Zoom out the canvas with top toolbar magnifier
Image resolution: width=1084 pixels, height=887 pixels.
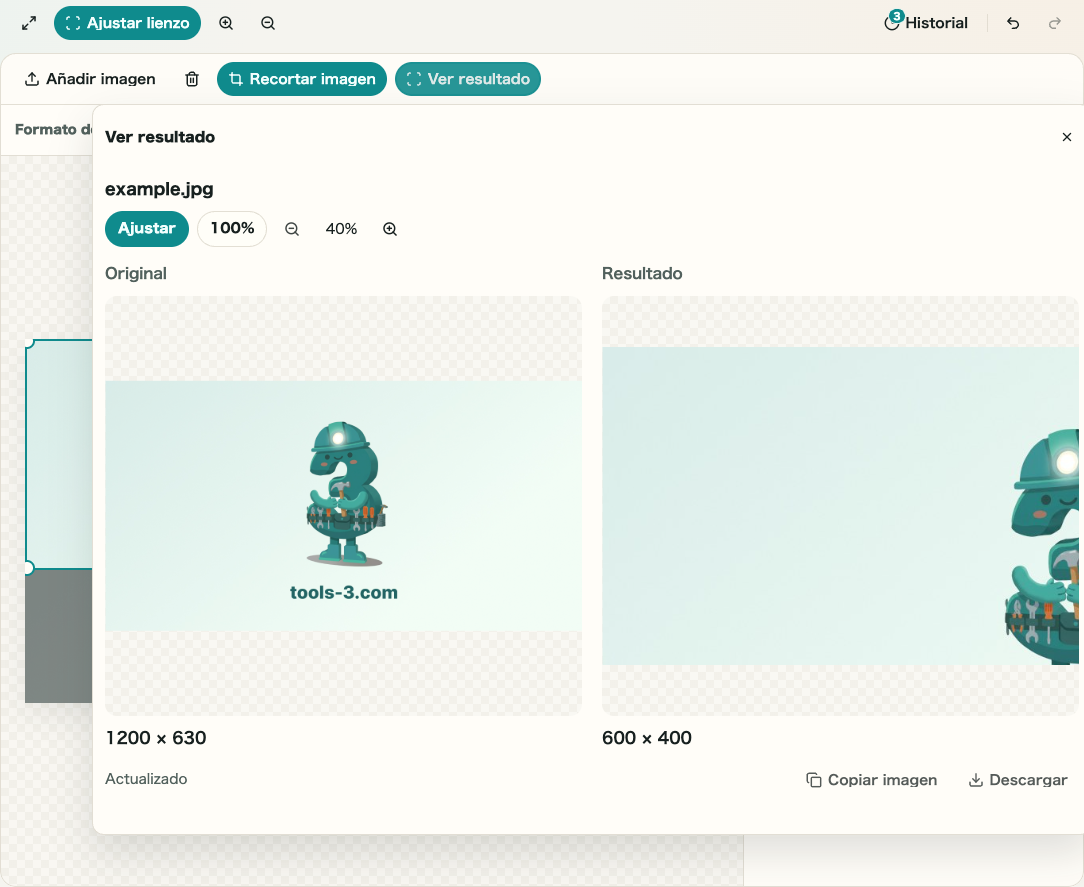268,24
